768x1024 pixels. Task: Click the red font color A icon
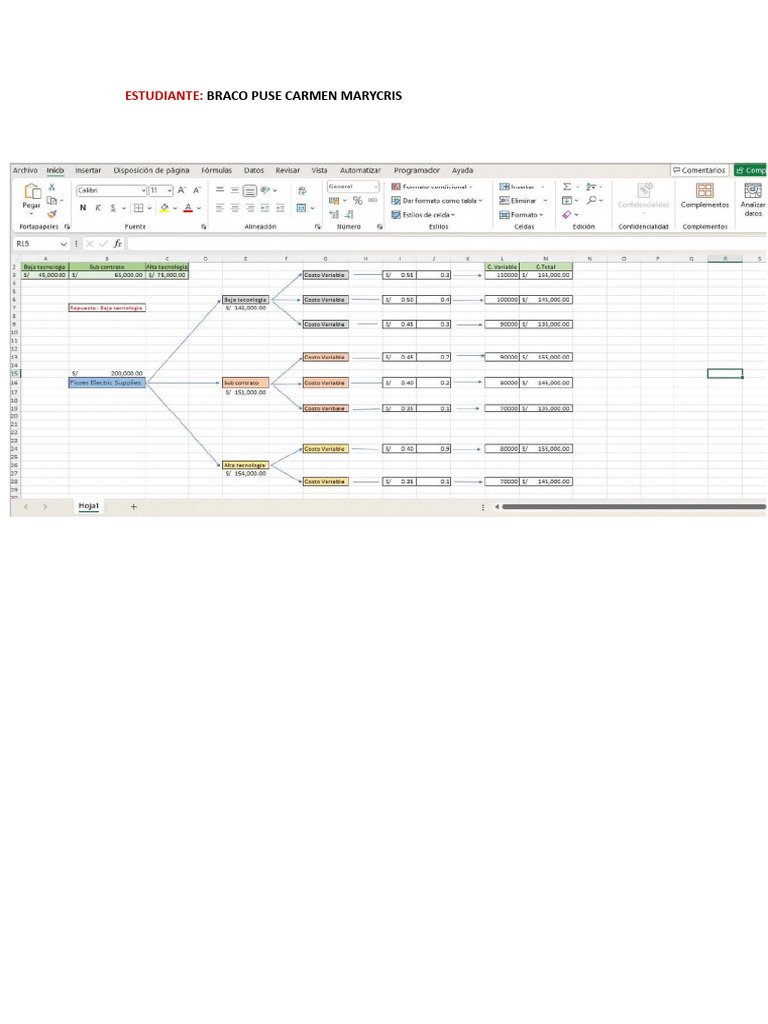(188, 208)
